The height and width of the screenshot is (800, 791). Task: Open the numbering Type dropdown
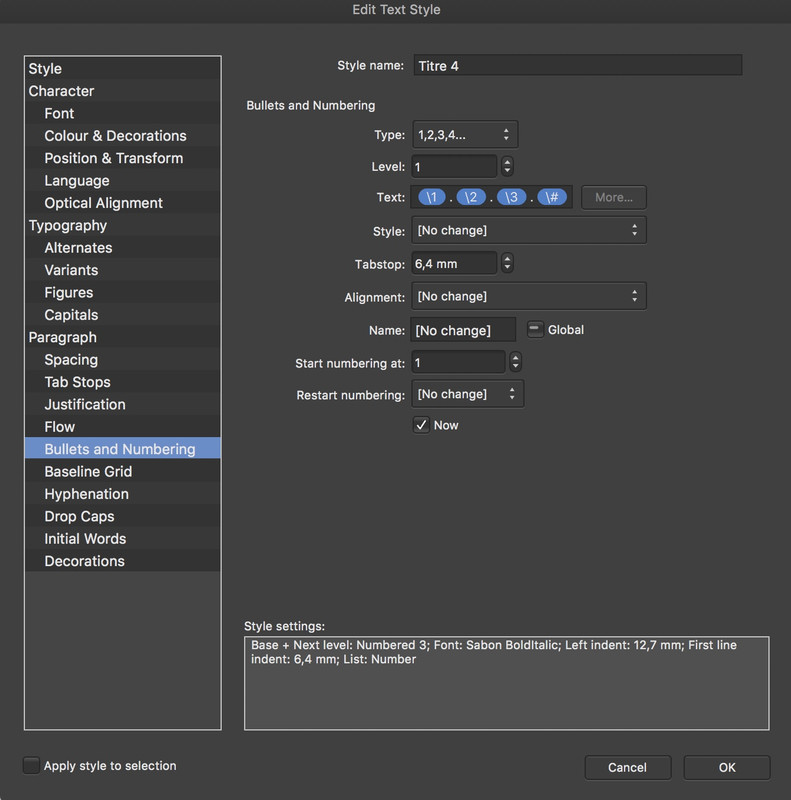(x=464, y=133)
